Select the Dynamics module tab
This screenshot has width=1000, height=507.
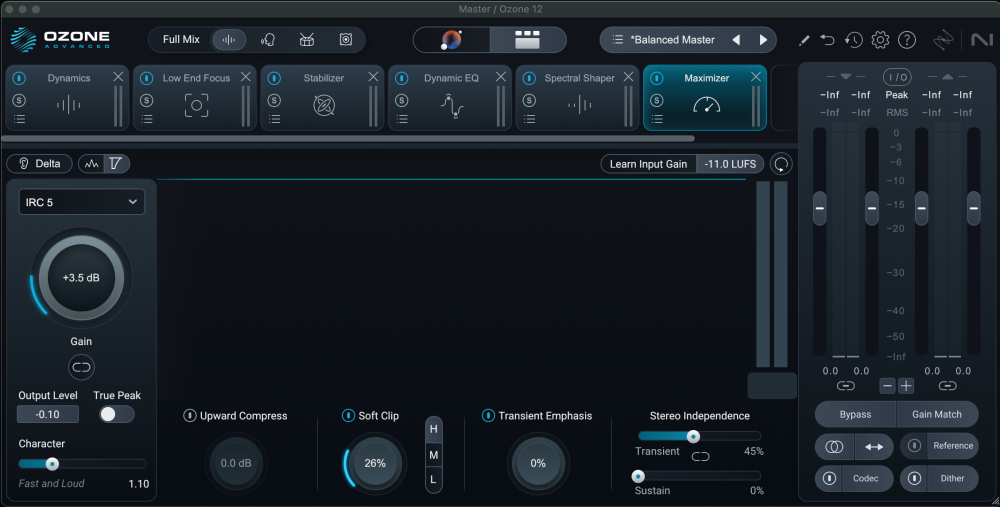click(x=67, y=98)
